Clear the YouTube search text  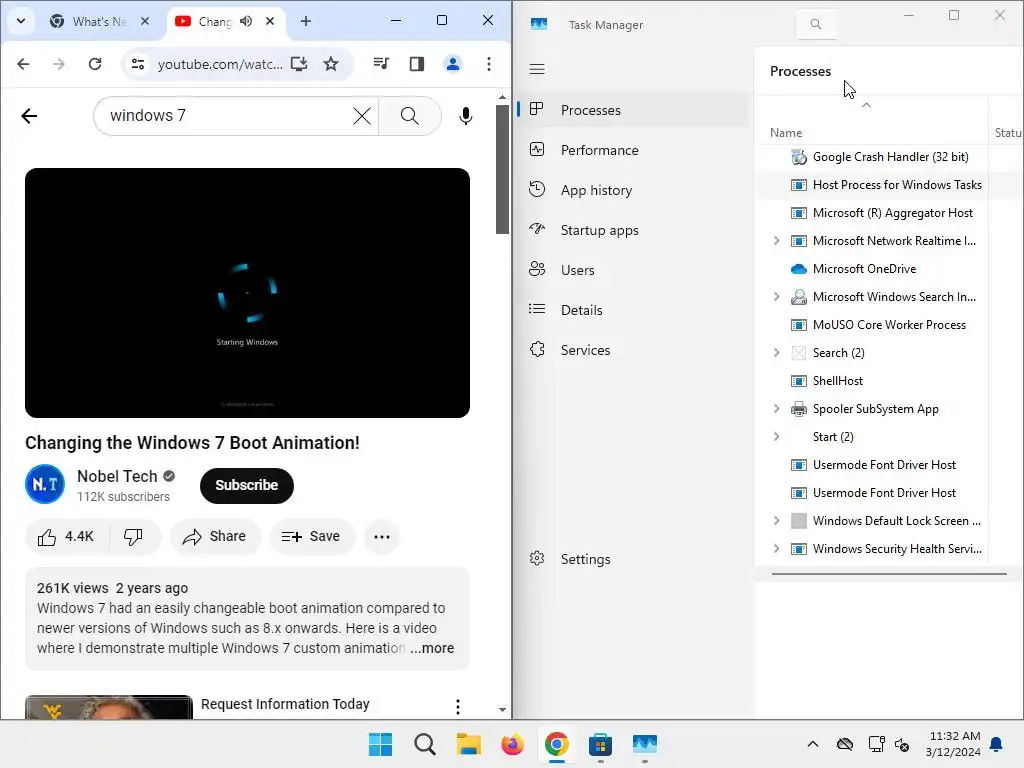coord(362,116)
